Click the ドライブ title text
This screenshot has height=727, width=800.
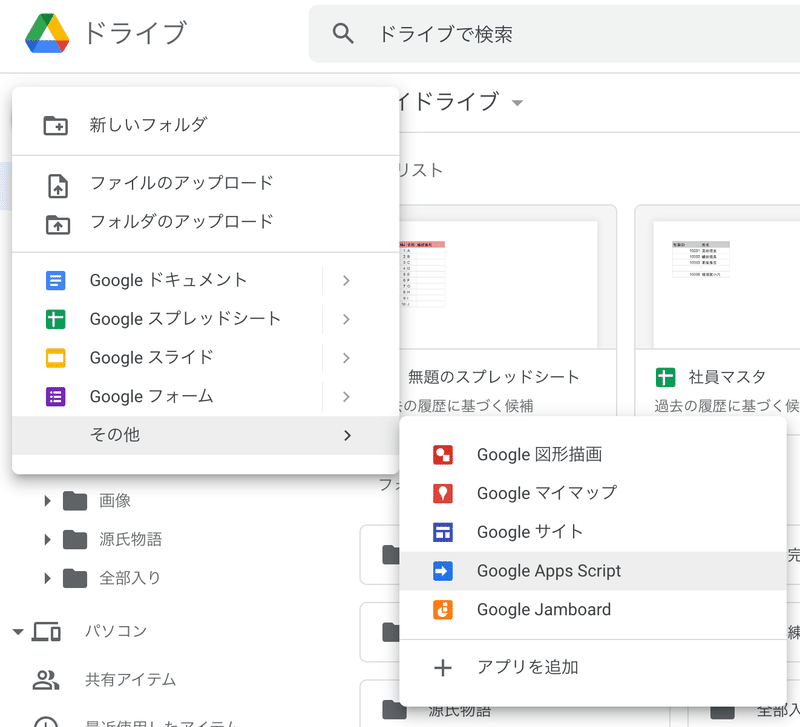(135, 33)
